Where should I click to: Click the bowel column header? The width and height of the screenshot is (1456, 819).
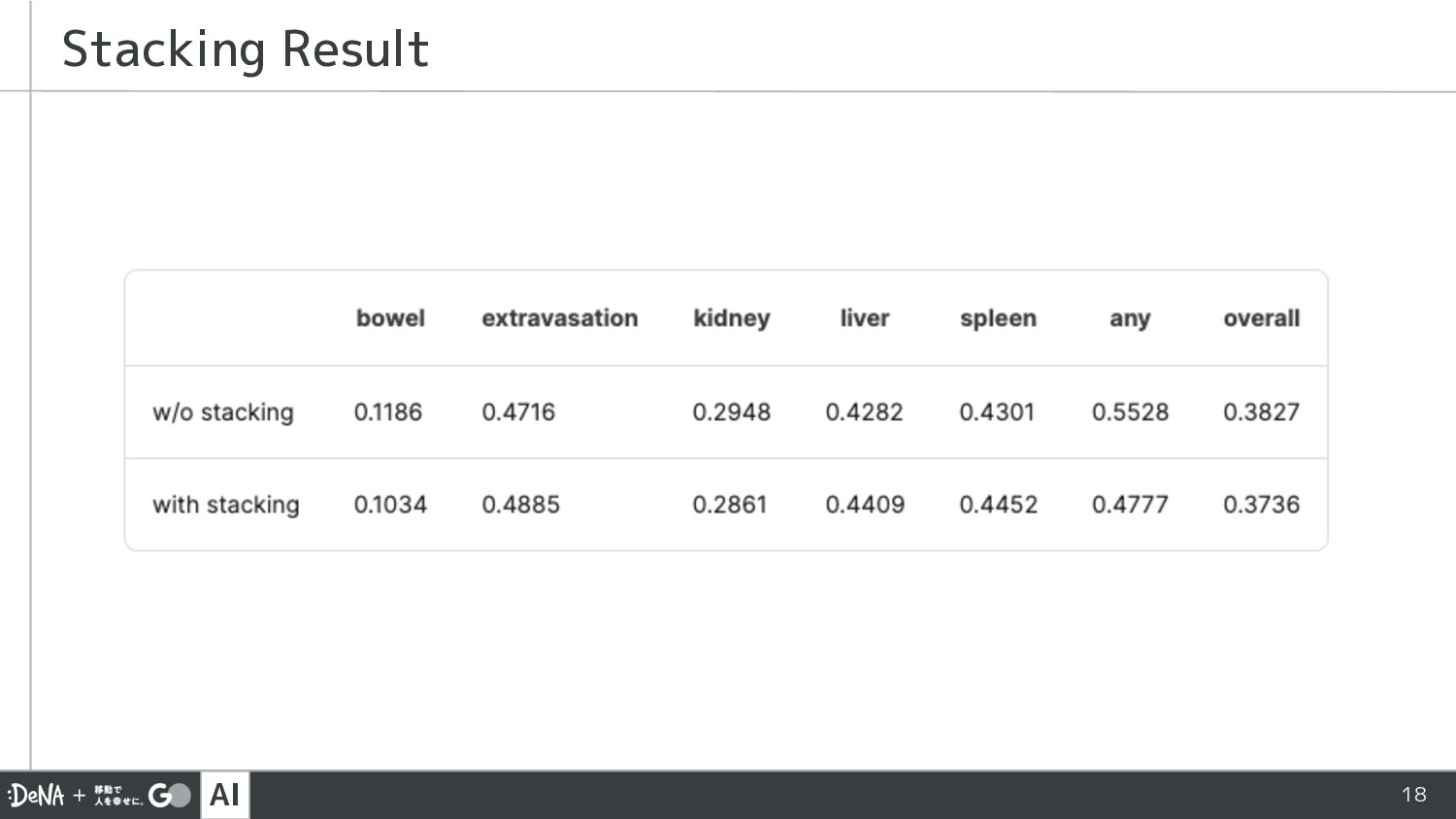[390, 318]
